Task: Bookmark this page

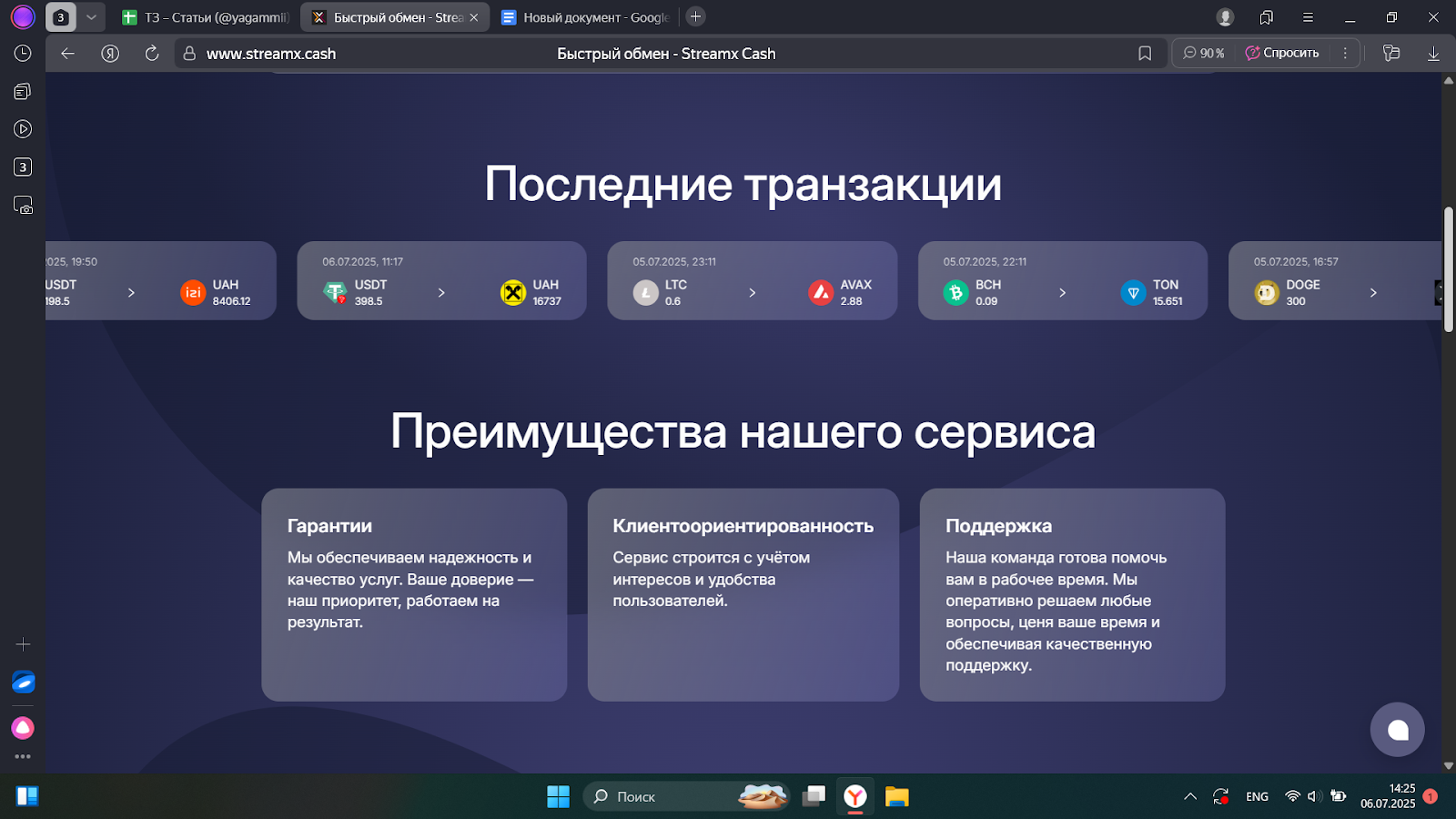Action: [x=1145, y=54]
